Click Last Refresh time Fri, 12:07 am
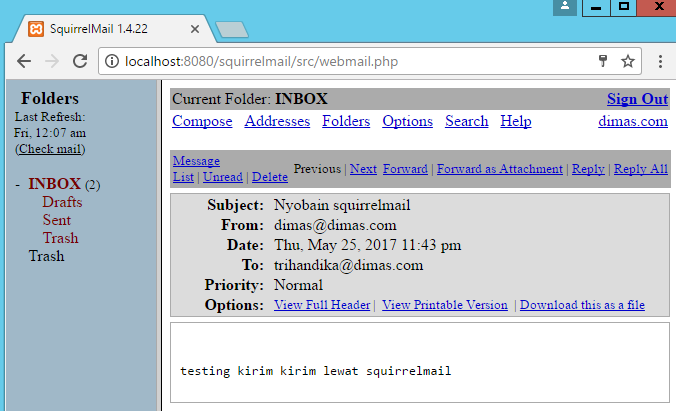Image resolution: width=676 pixels, height=411 pixels. pyautogui.click(x=50, y=133)
